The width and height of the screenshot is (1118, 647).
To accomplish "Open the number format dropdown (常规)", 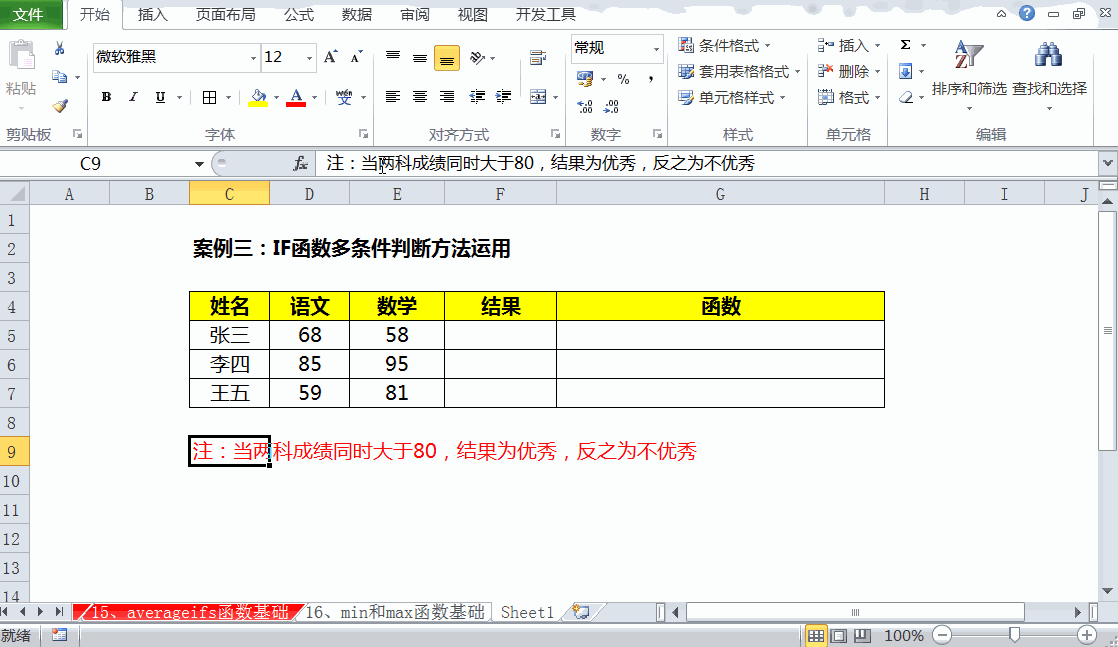I will pos(656,49).
